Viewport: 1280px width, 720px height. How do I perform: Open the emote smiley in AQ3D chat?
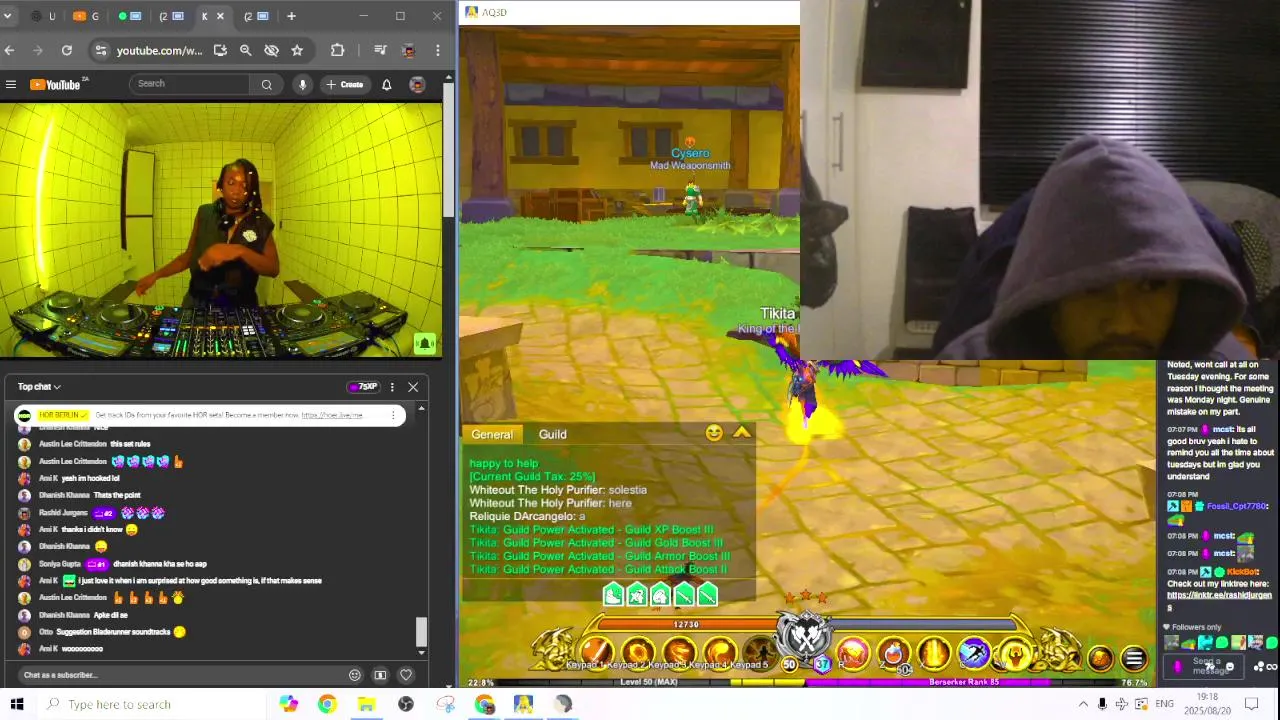(x=714, y=433)
